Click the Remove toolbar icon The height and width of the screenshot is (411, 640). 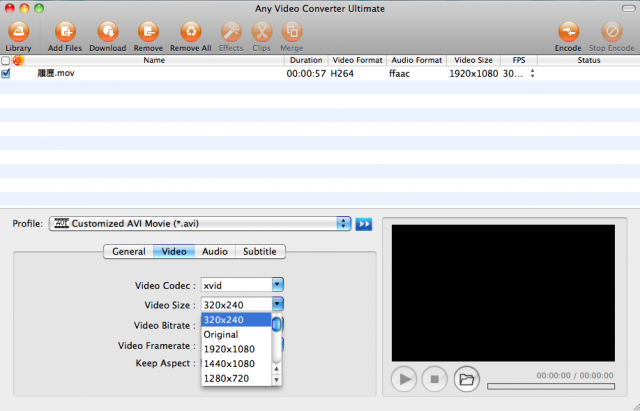pyautogui.click(x=148, y=32)
